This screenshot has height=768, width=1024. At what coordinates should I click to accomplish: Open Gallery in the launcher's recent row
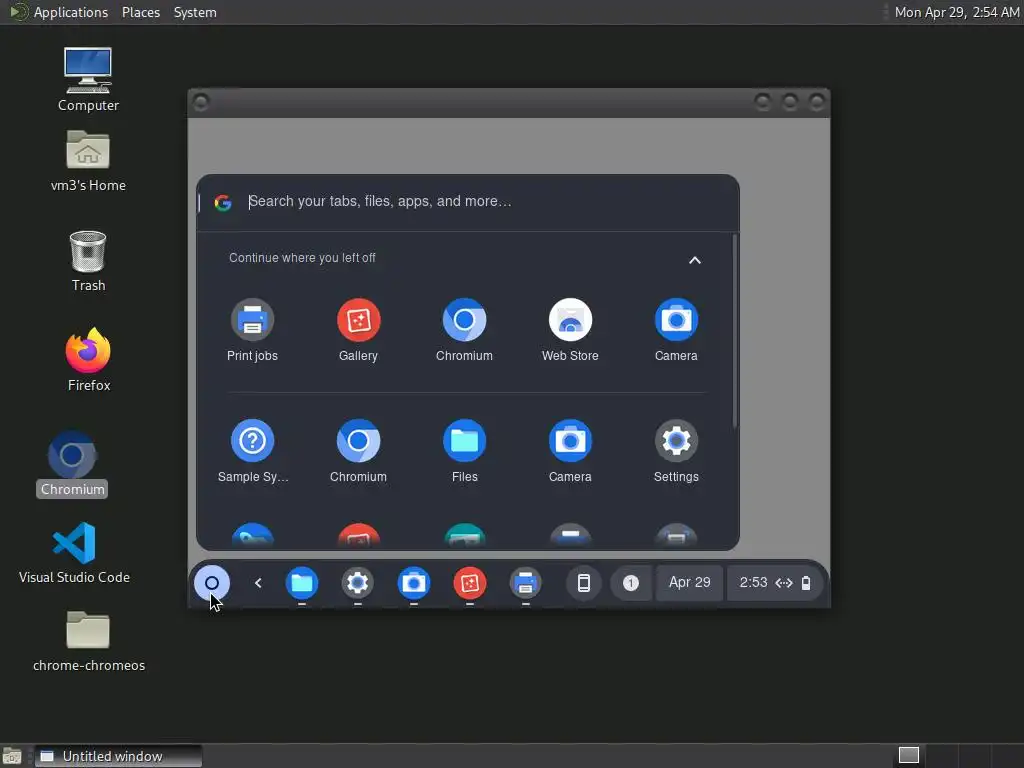tap(358, 330)
